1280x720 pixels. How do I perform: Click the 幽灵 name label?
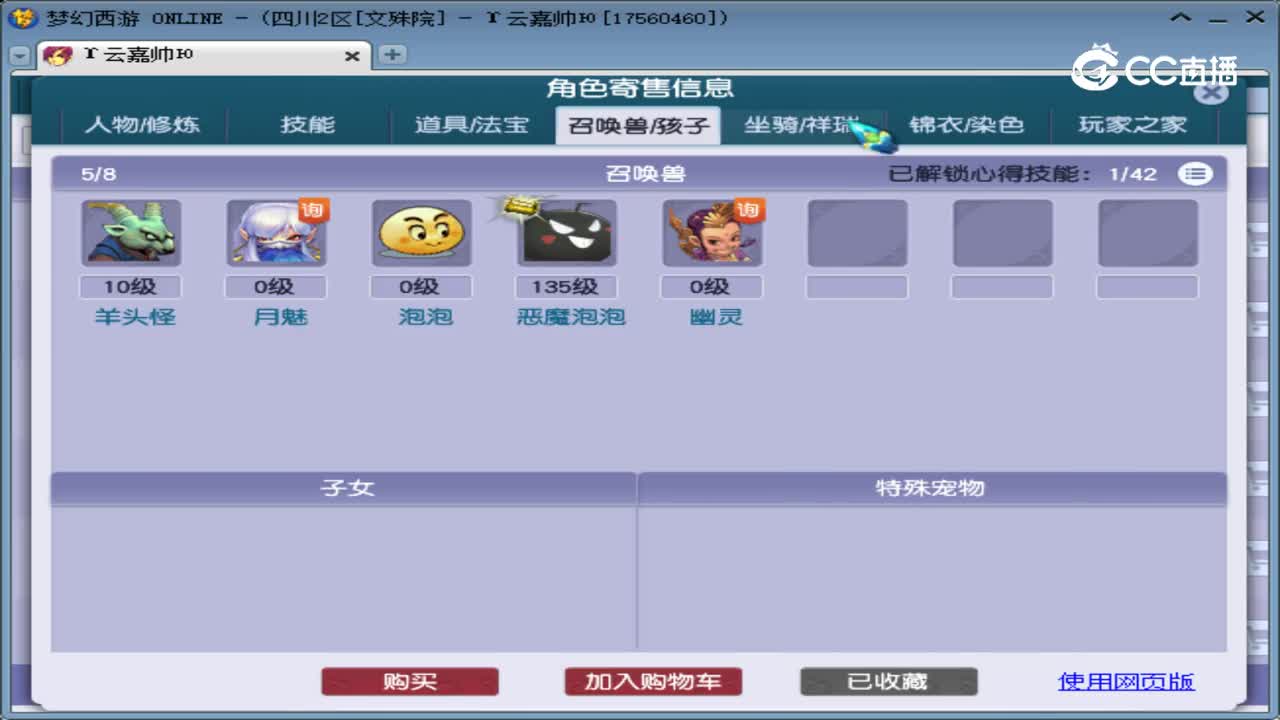[716, 317]
